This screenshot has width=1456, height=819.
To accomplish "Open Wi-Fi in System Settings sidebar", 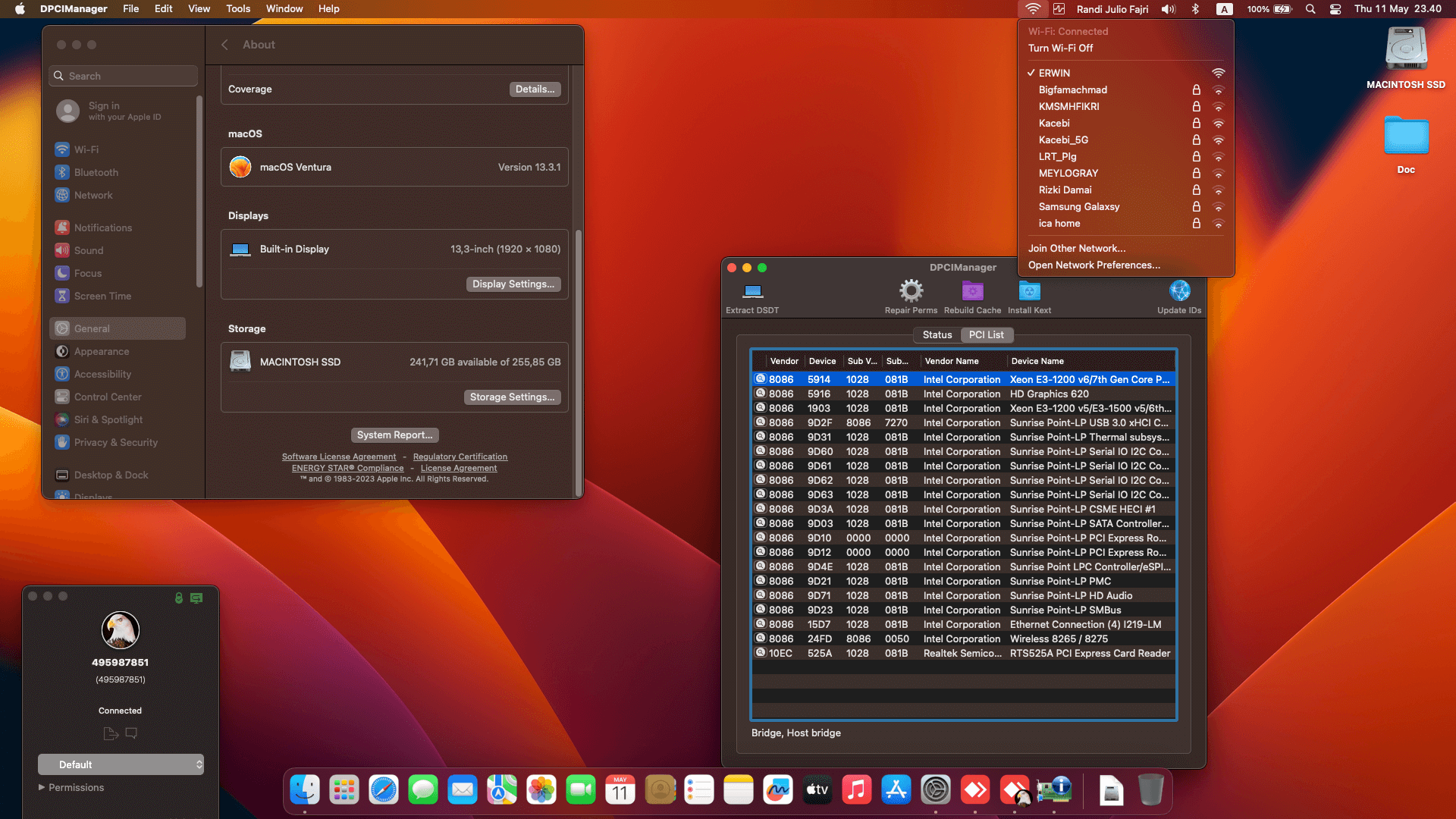I will 118,149.
